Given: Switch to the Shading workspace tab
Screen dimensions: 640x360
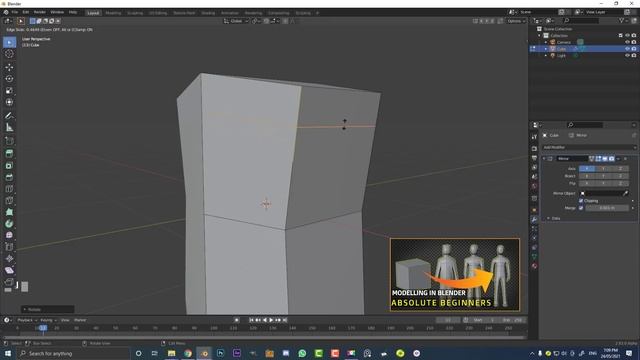Looking at the screenshot, I should click(x=208, y=13).
